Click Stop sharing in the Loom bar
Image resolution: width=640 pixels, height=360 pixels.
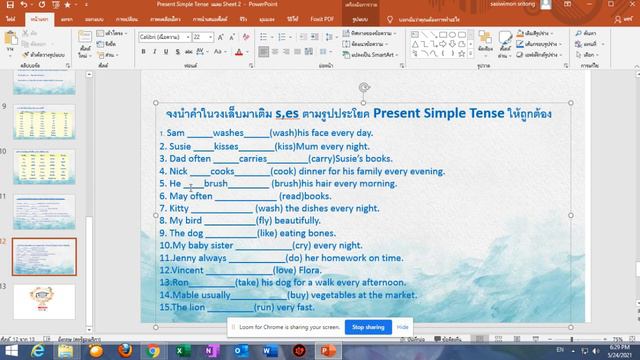pyautogui.click(x=368, y=327)
